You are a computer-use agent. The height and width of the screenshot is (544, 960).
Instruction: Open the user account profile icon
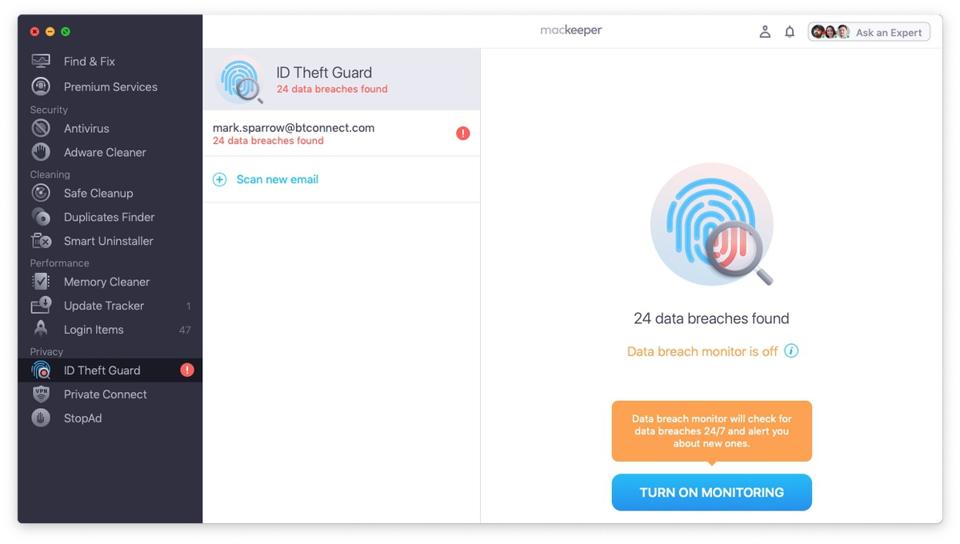point(765,32)
